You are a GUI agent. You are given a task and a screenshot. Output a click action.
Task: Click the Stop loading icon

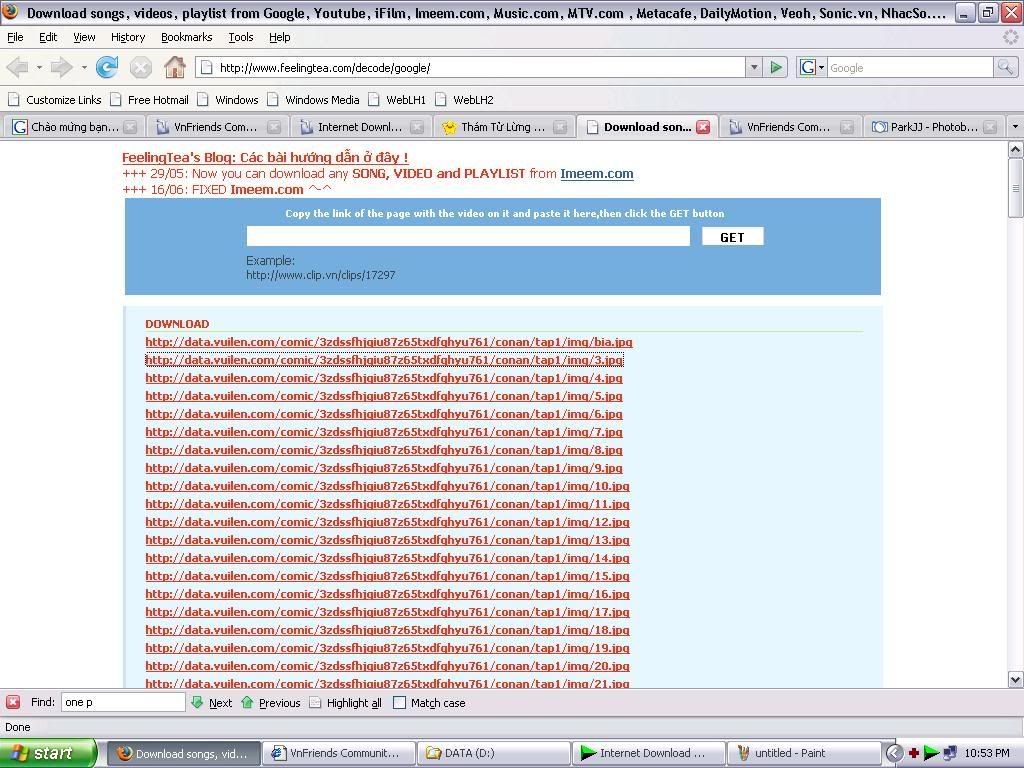(x=140, y=67)
